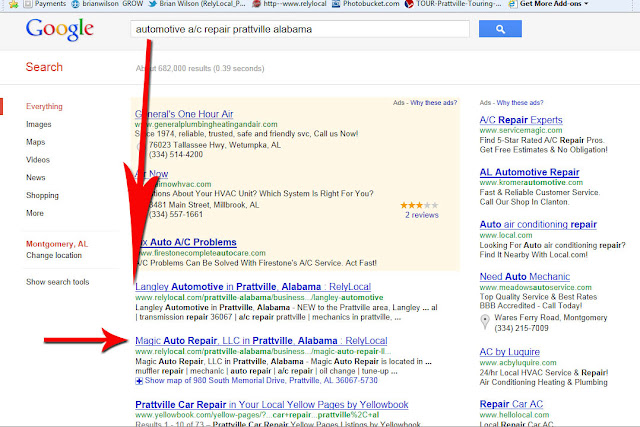Select Images search category
This screenshot has height=427, width=640.
pyautogui.click(x=39, y=124)
